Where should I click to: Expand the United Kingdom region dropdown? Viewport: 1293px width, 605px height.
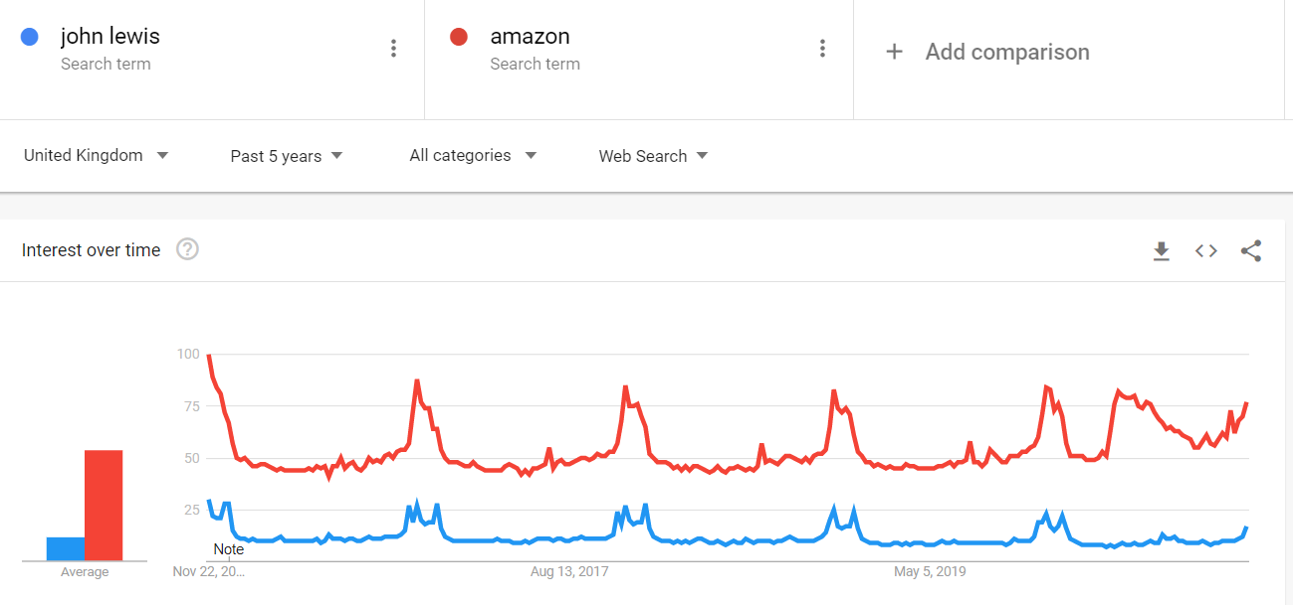[x=96, y=156]
